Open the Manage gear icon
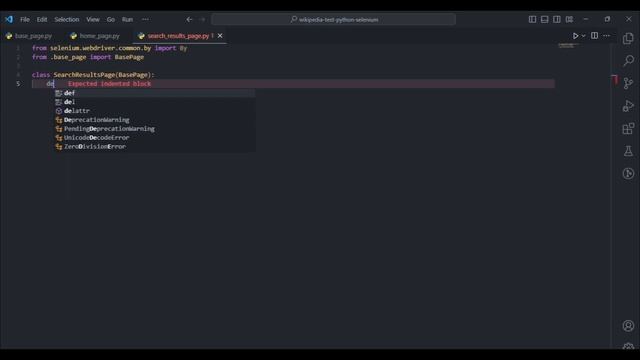 click(x=628, y=346)
